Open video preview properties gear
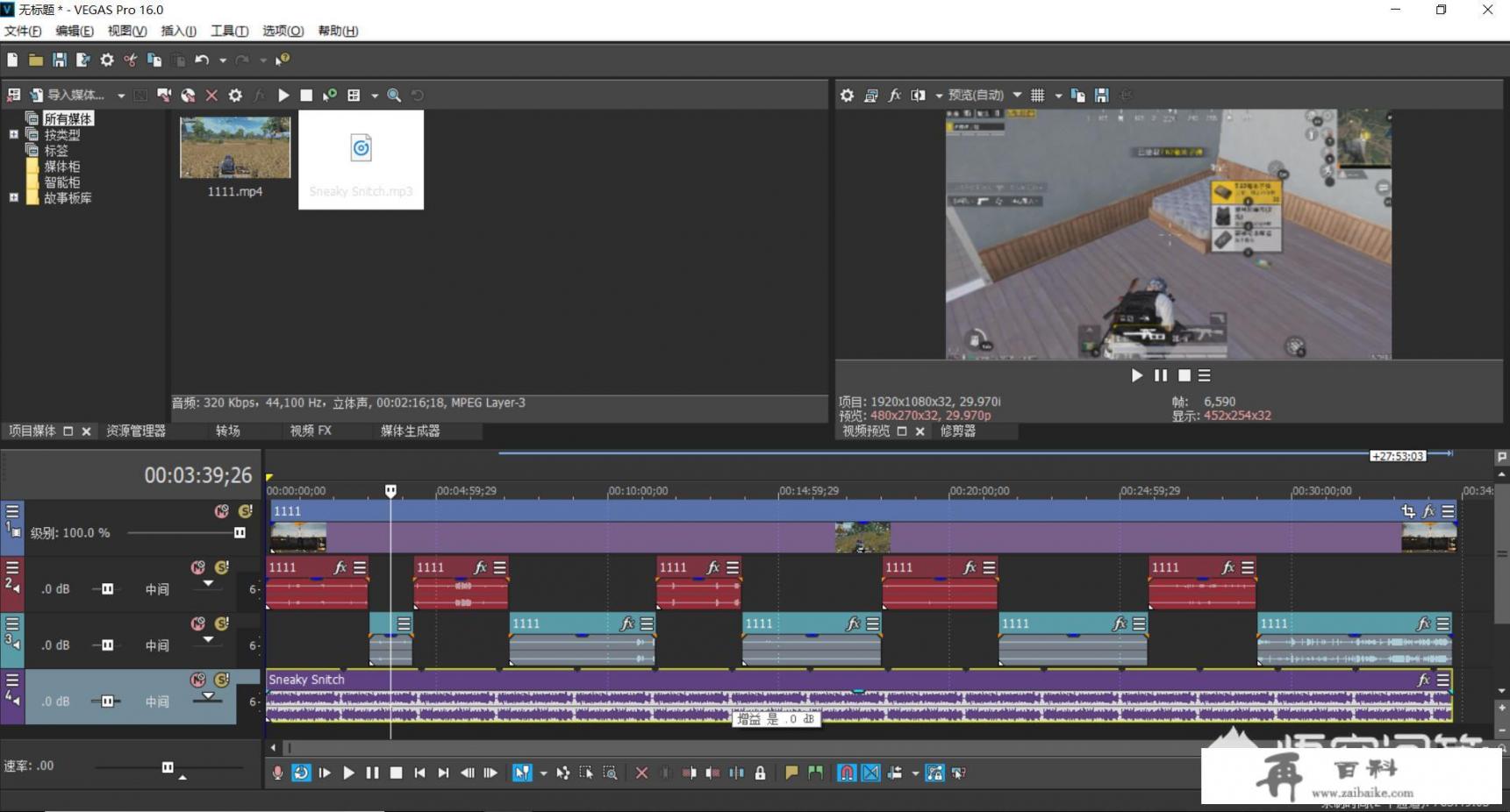The height and width of the screenshot is (812, 1510). point(847,95)
